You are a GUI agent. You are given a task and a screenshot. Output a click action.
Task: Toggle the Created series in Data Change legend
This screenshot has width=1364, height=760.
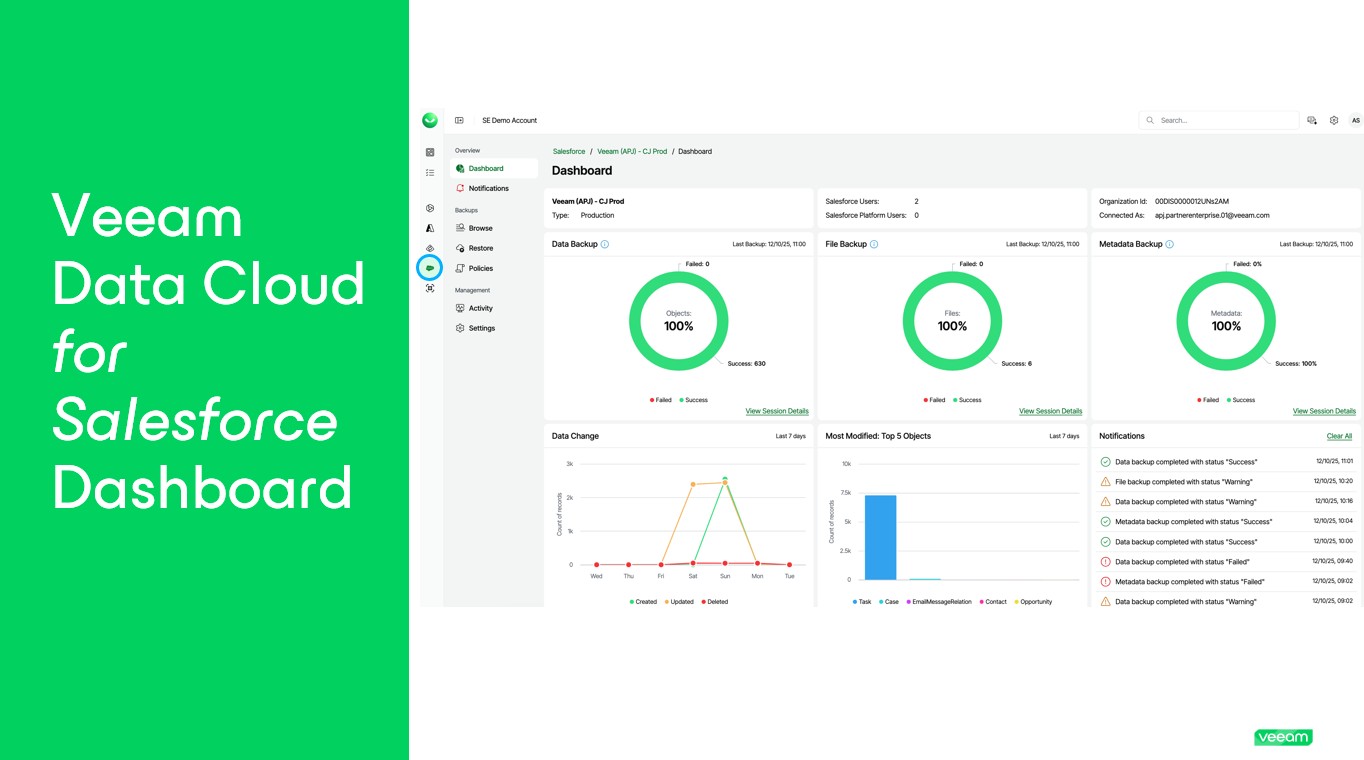coord(643,602)
